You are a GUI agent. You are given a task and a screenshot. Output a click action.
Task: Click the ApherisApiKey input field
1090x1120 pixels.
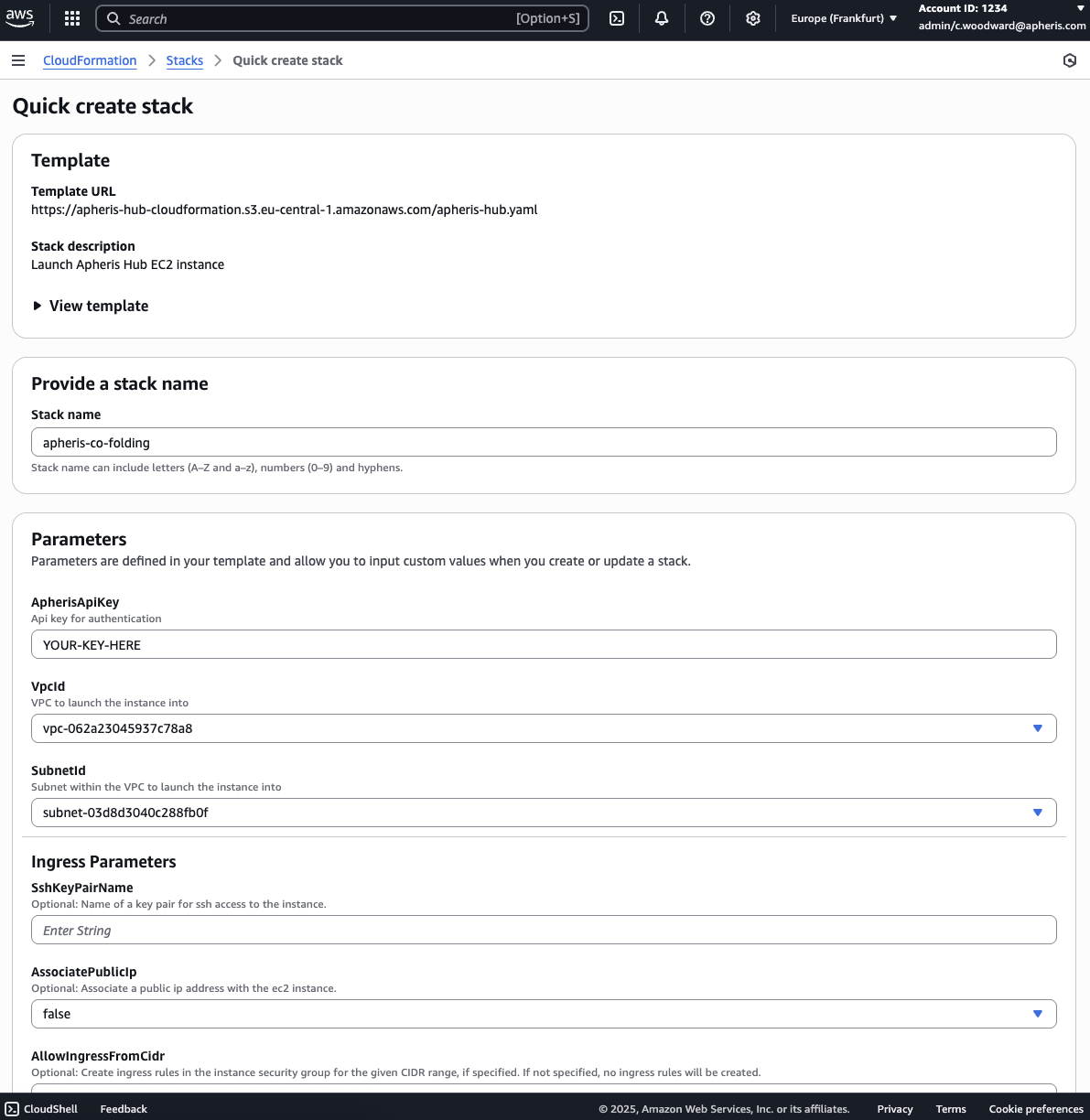pyautogui.click(x=544, y=644)
